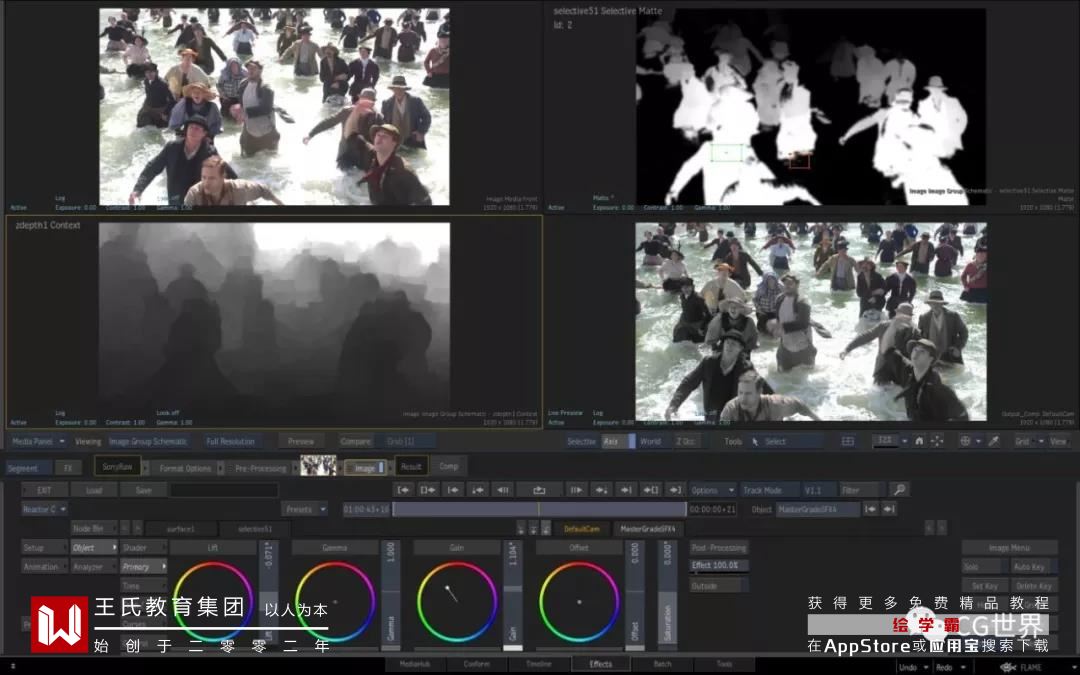Screen dimensions: 1080x675
Task: Click the small icon just left of DefaultCam
Action: (x=546, y=528)
